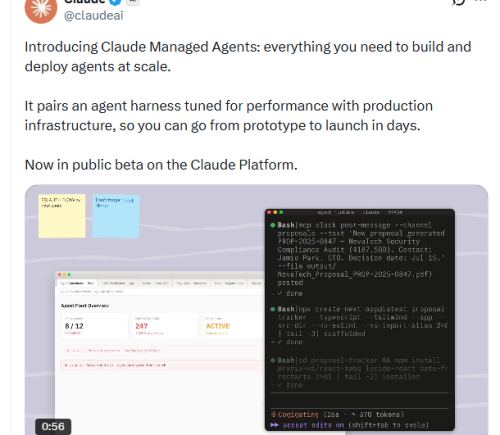Click the "Bash(cd proposal-tracker" terminal entry
Image resolution: width=500 pixels, height=435 pixels.
coord(359,368)
